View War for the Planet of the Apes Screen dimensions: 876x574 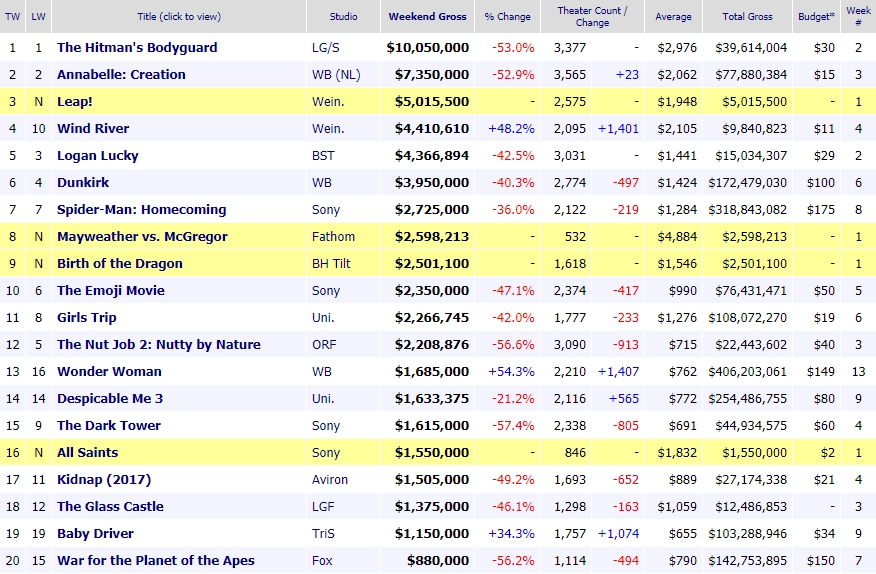[155, 561]
